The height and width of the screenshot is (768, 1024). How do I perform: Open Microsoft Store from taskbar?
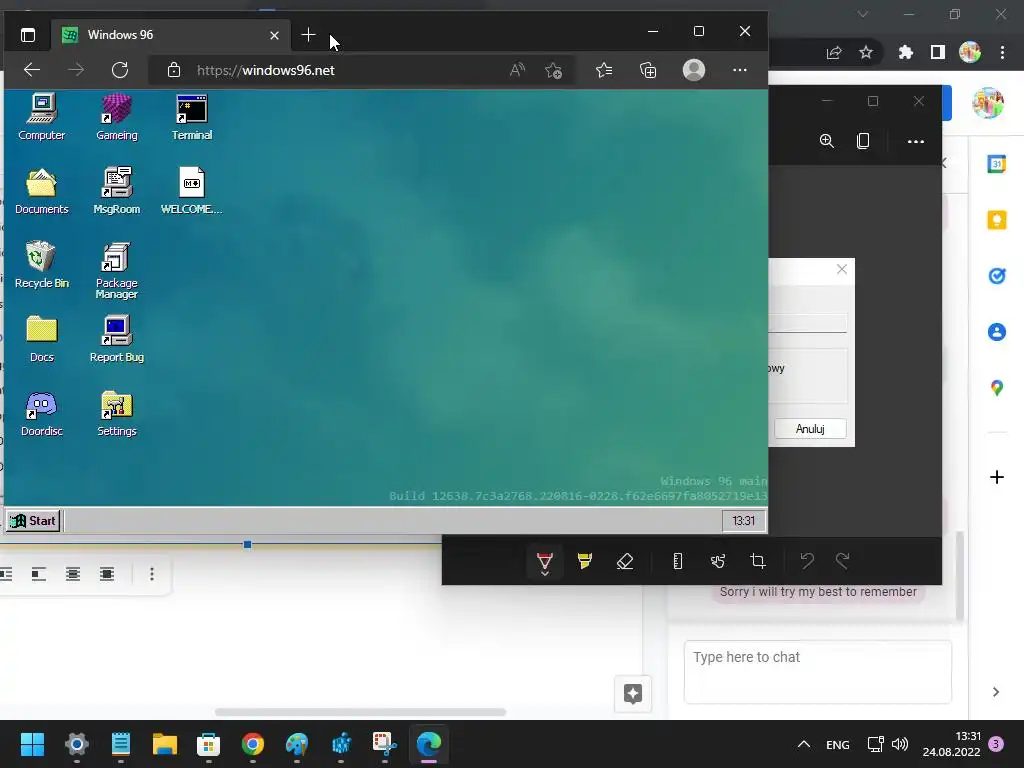[208, 744]
